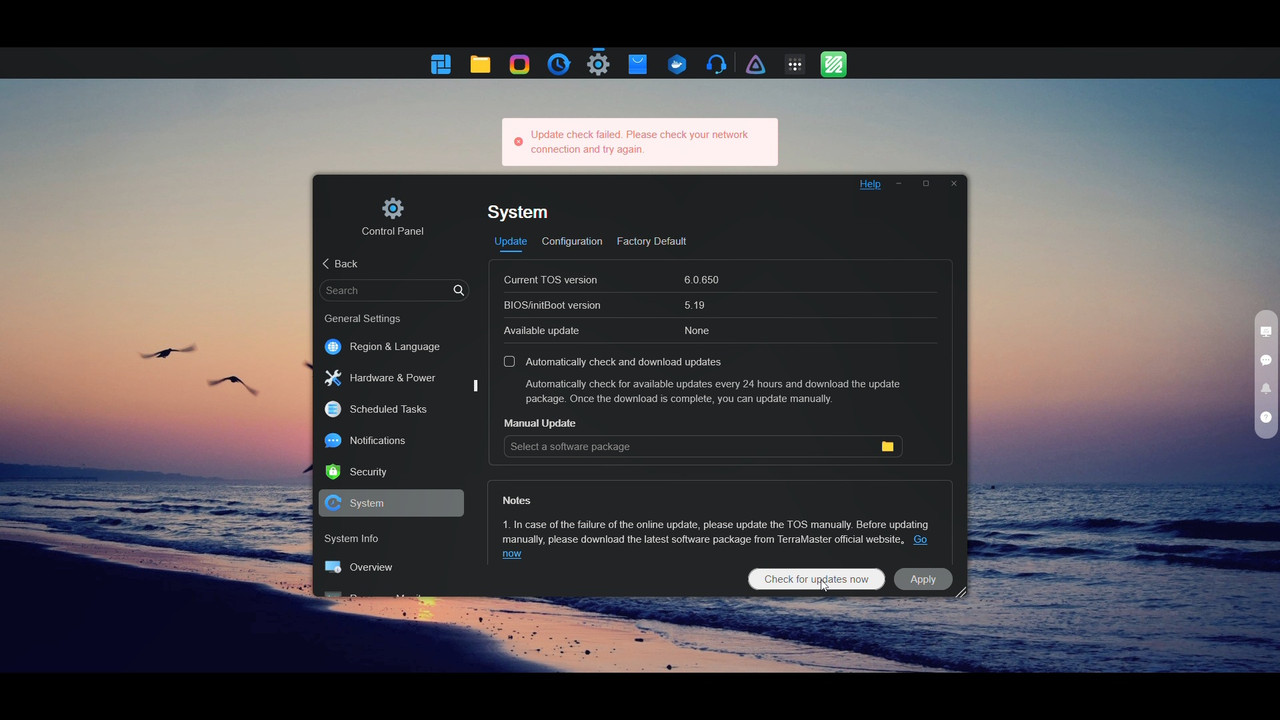Click the sidebar scrollbar handle
The width and height of the screenshot is (1280, 720).
(476, 385)
